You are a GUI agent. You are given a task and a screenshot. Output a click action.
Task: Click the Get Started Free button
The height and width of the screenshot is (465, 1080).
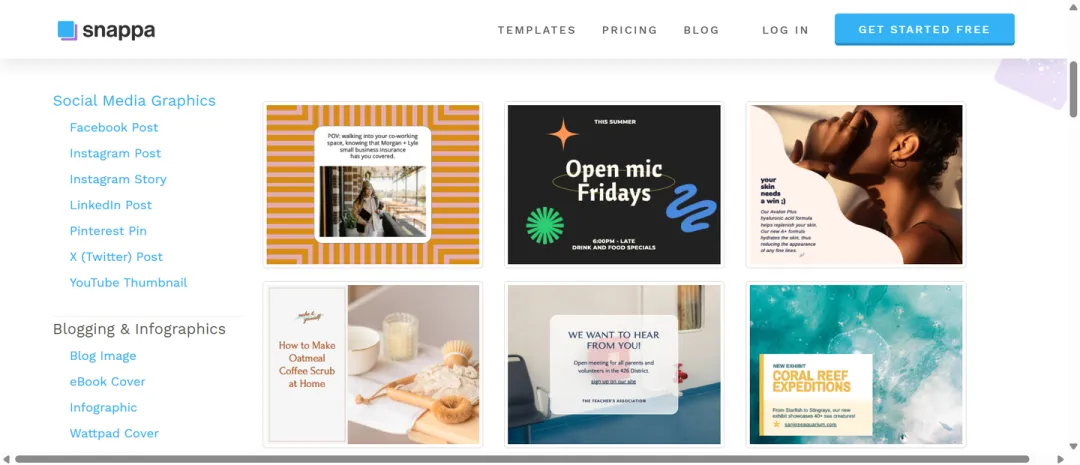tap(924, 30)
